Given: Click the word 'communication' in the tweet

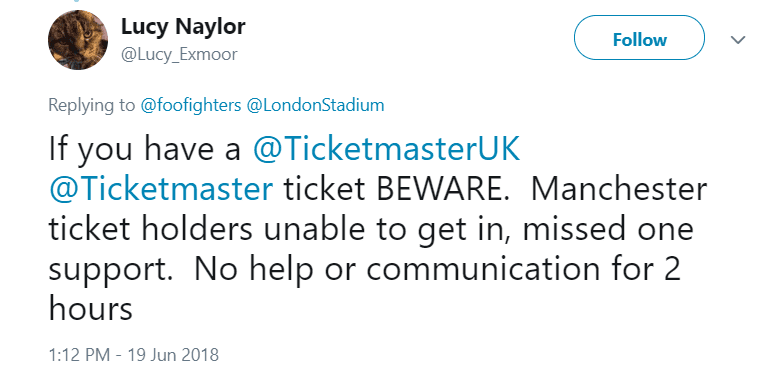Looking at the screenshot, I should 490,269.
